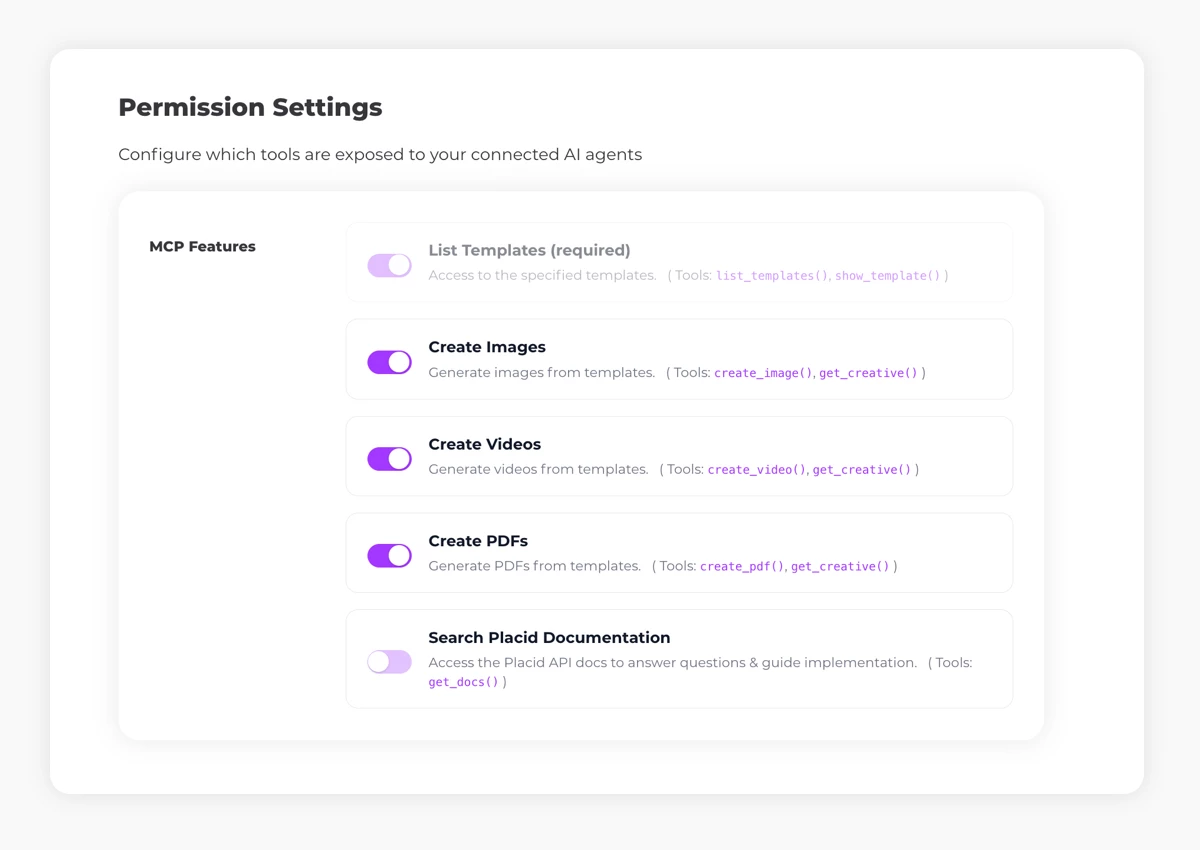Select the List Templates (required) heading
The width and height of the screenshot is (1200, 850).
coord(529,250)
